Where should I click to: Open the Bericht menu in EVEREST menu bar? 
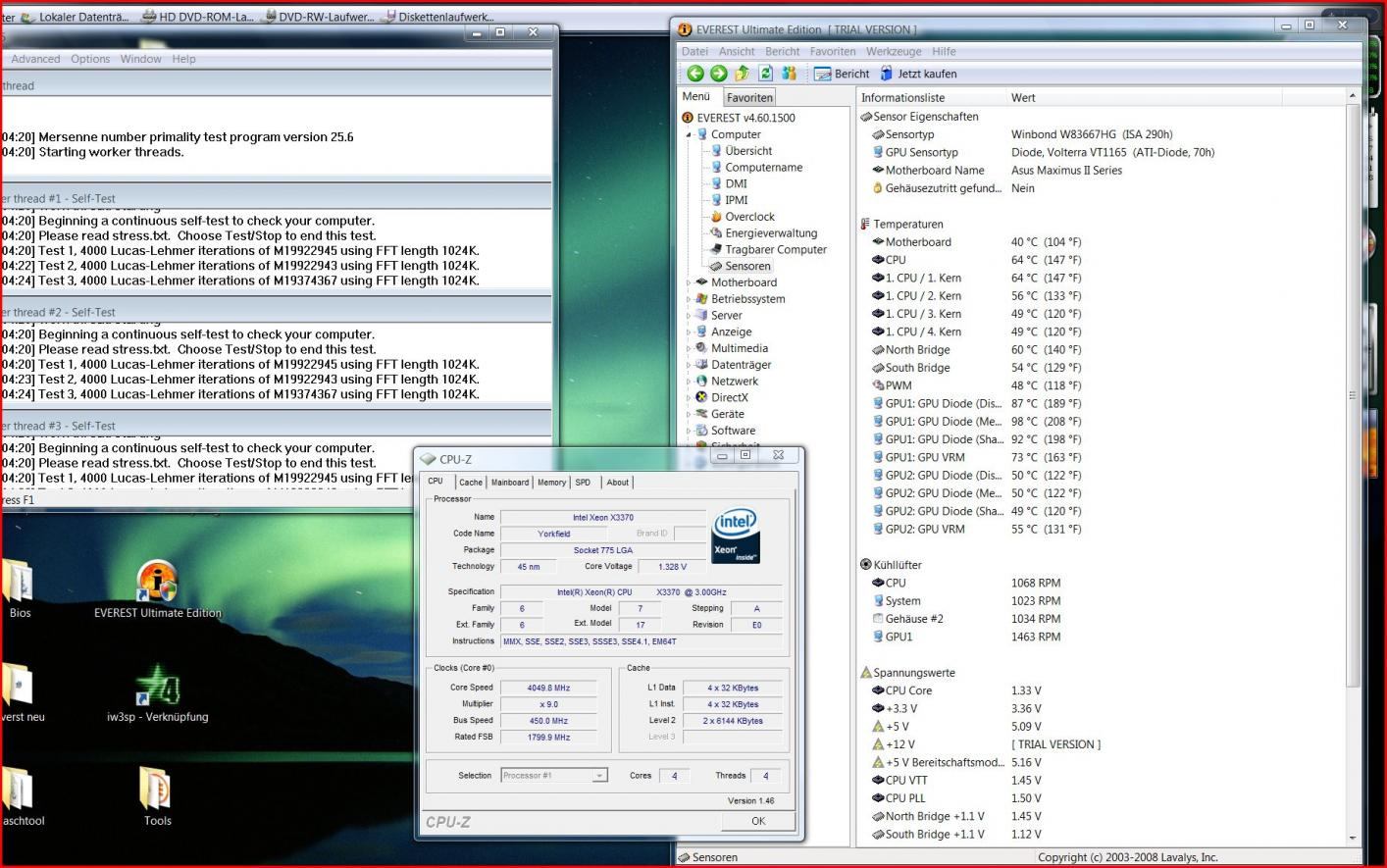point(782,52)
